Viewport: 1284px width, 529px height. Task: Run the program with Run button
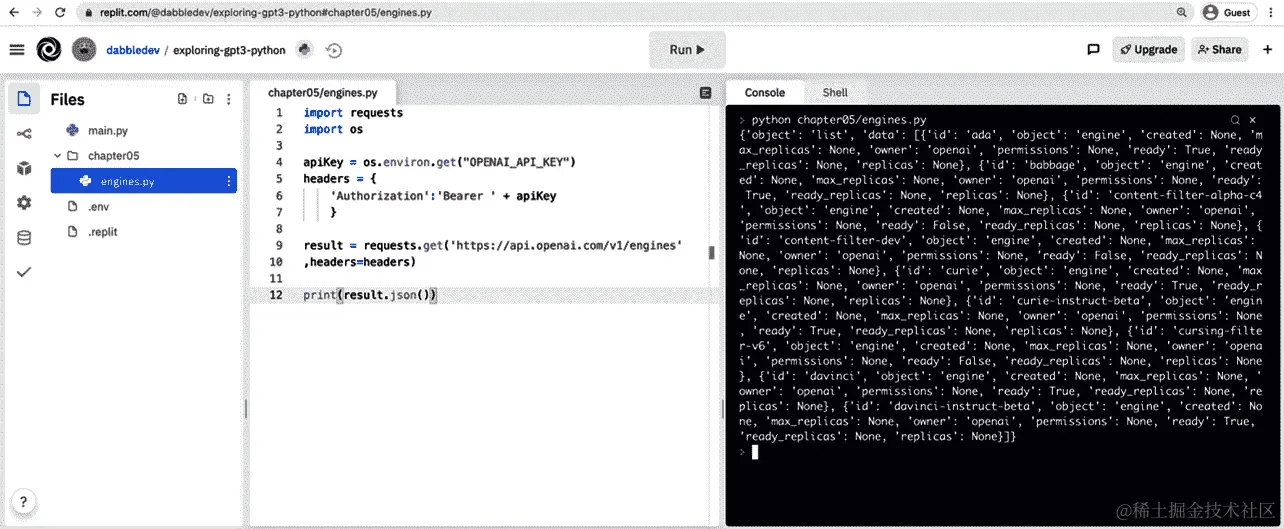(686, 50)
